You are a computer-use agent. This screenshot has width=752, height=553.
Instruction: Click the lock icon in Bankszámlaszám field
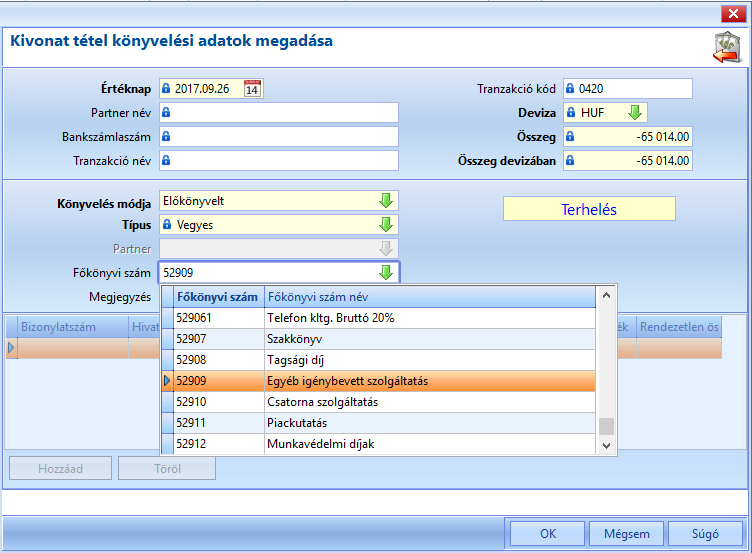(166, 136)
